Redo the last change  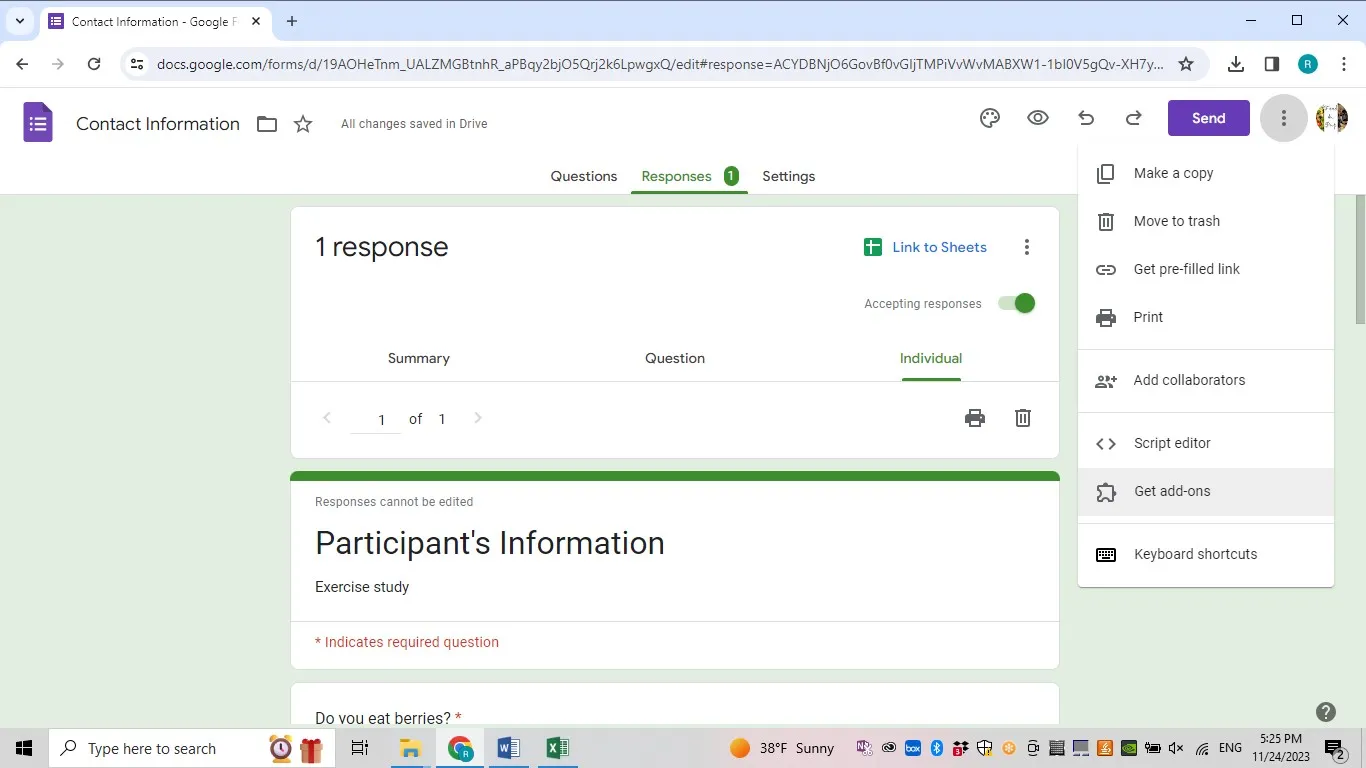[1133, 117]
